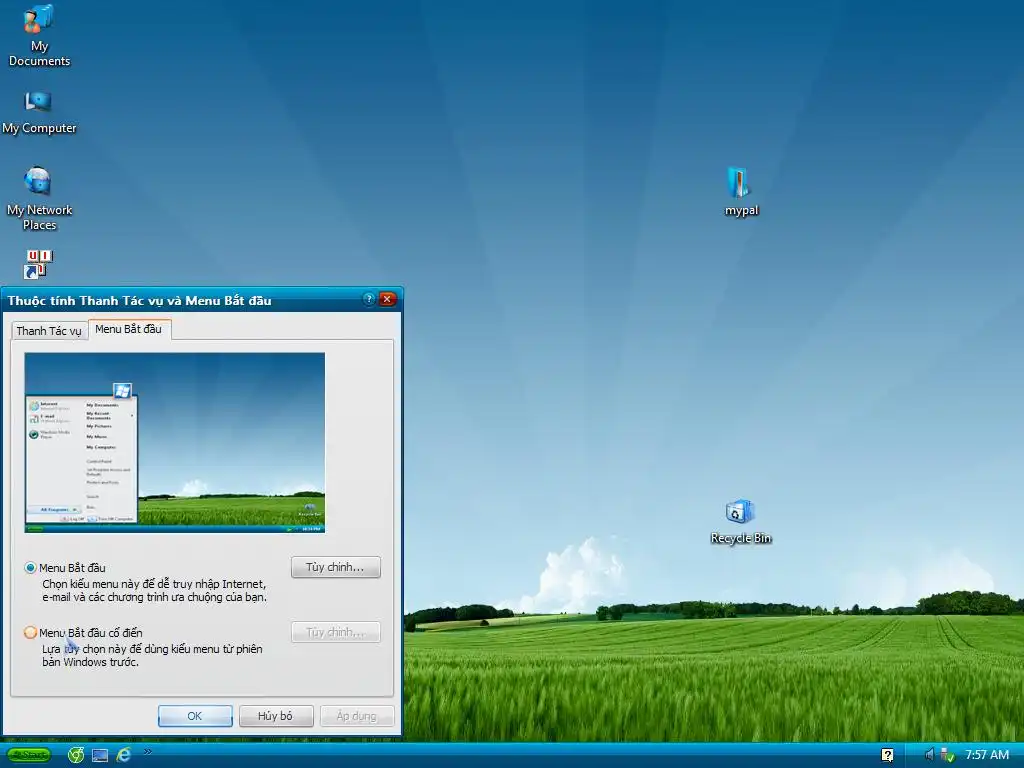
Task: Expand the quick launch overflow chevron
Action: [148, 752]
